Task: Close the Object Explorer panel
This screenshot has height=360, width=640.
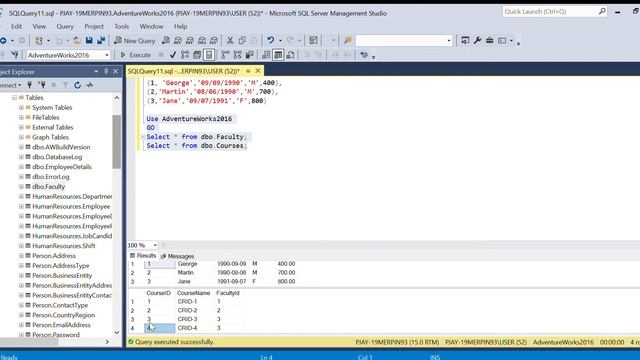Action: (116, 71)
